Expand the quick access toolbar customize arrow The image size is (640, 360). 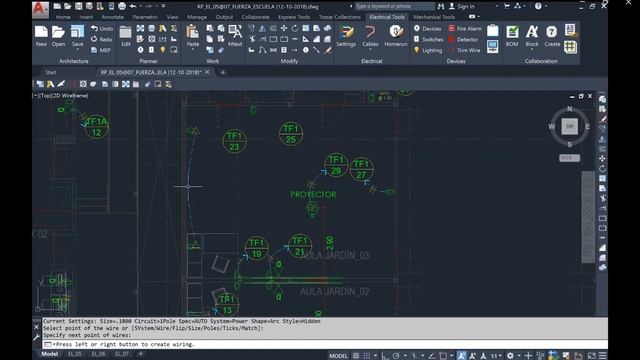(163, 6)
